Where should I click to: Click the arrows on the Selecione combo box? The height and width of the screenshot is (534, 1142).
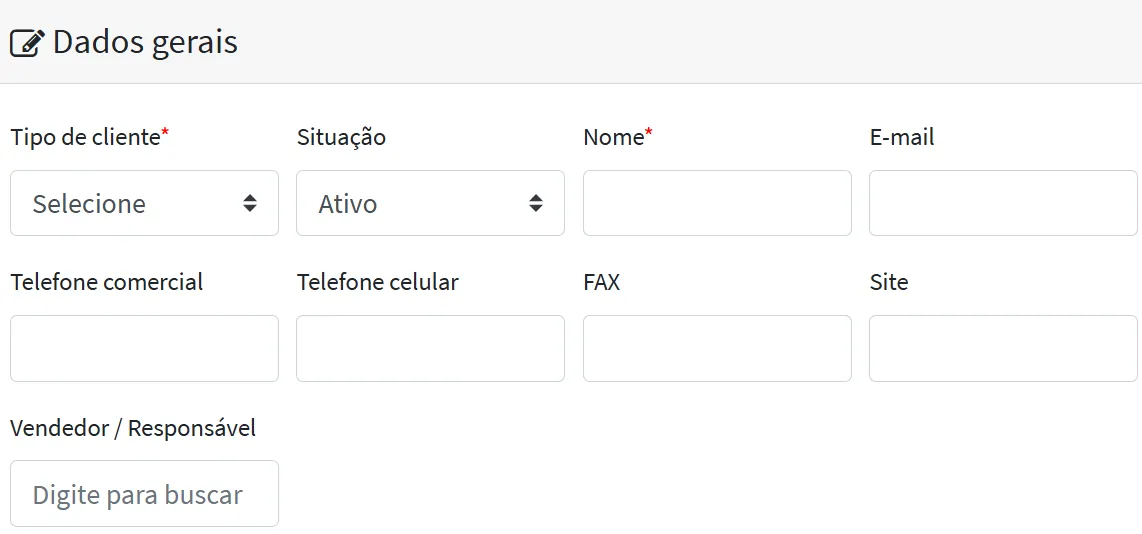[250, 203]
